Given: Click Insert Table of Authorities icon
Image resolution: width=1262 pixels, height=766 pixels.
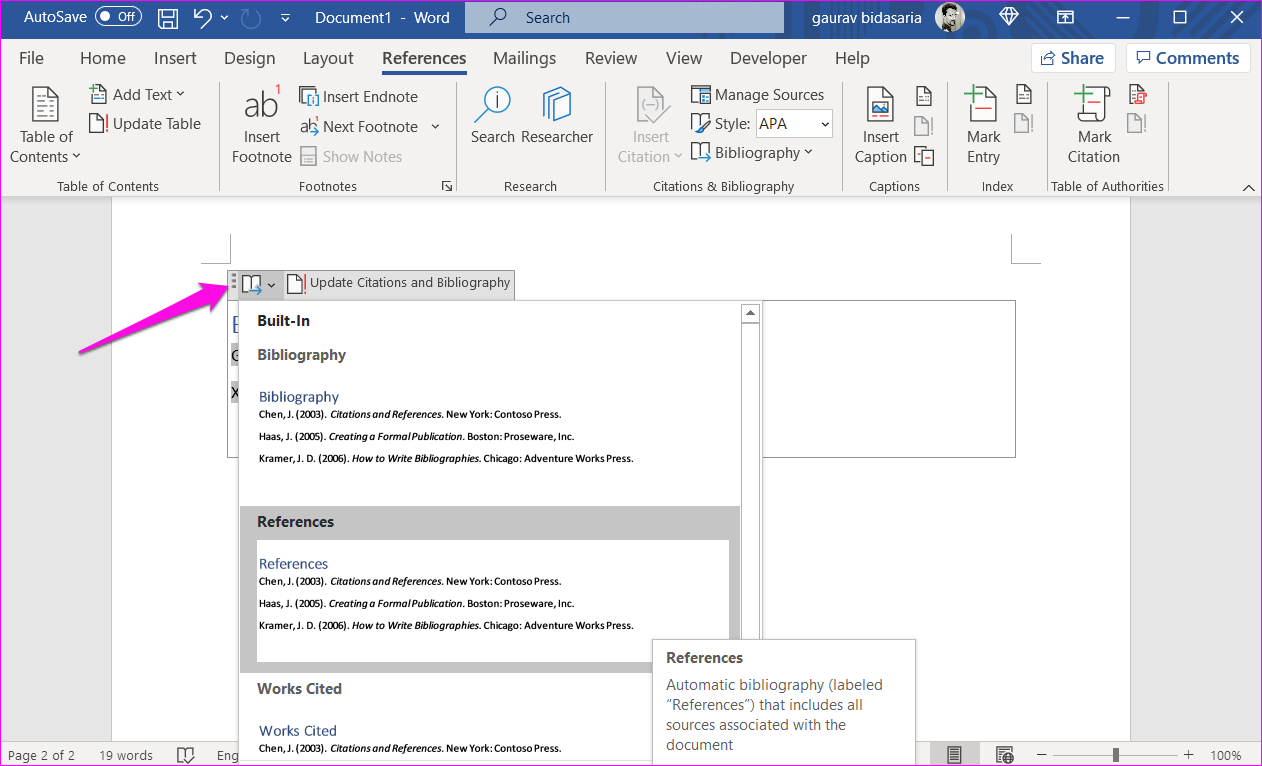Looking at the screenshot, I should pyautogui.click(x=1137, y=95).
